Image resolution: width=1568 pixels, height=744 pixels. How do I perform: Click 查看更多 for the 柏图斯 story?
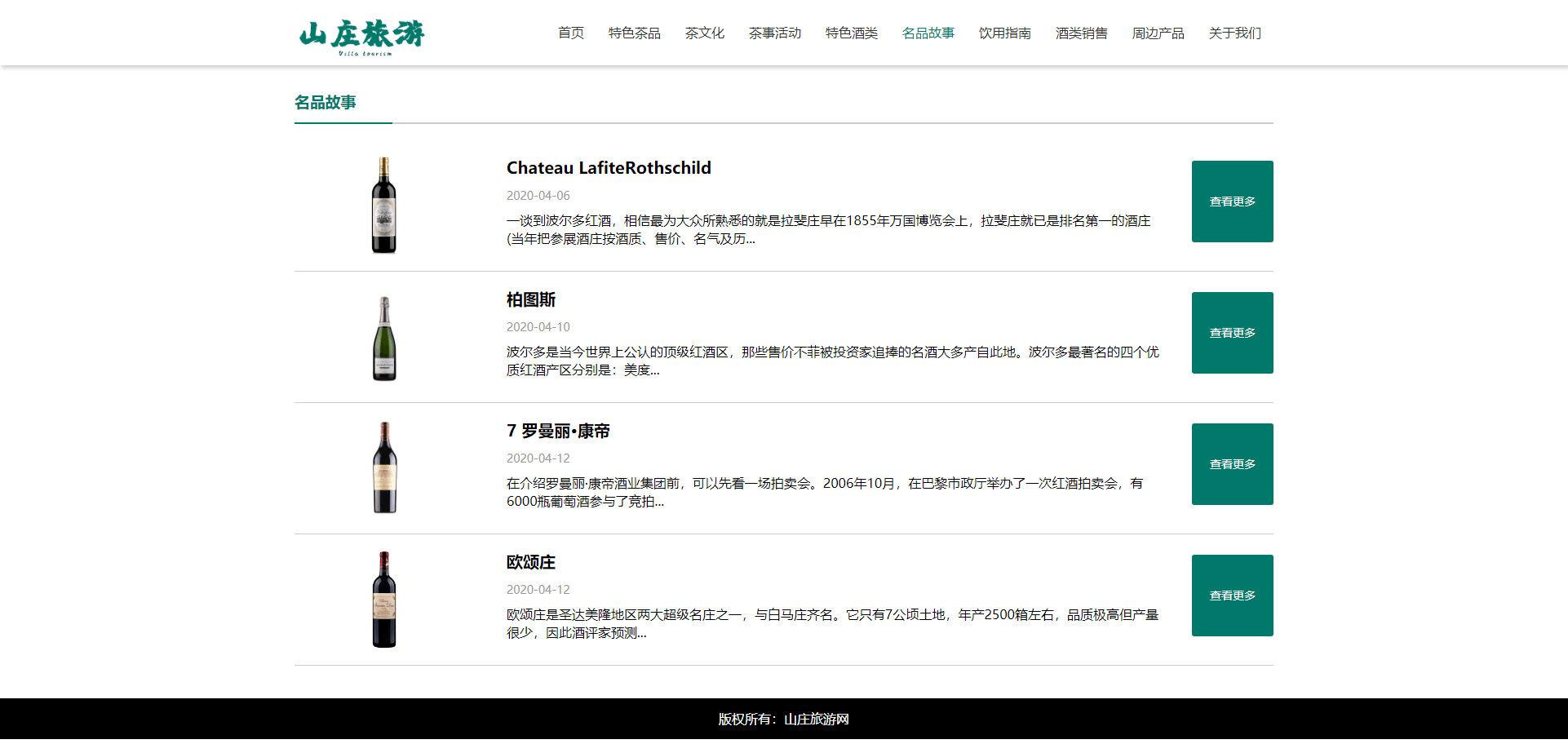click(x=1233, y=333)
